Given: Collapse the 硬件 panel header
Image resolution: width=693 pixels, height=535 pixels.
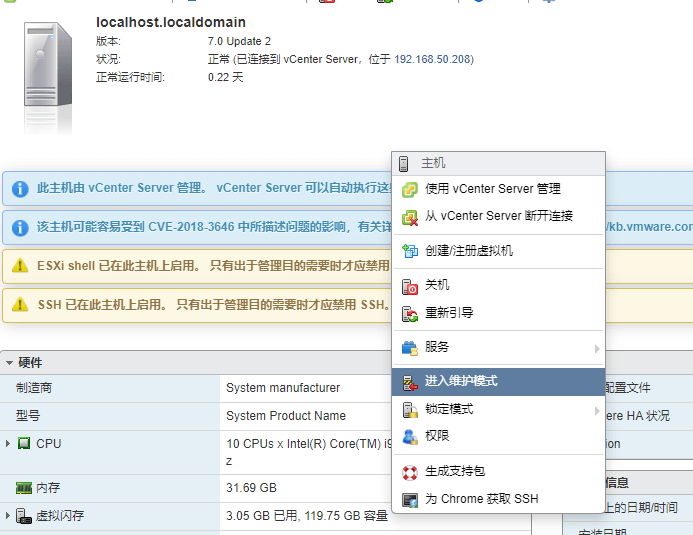Looking at the screenshot, I should coord(10,363).
